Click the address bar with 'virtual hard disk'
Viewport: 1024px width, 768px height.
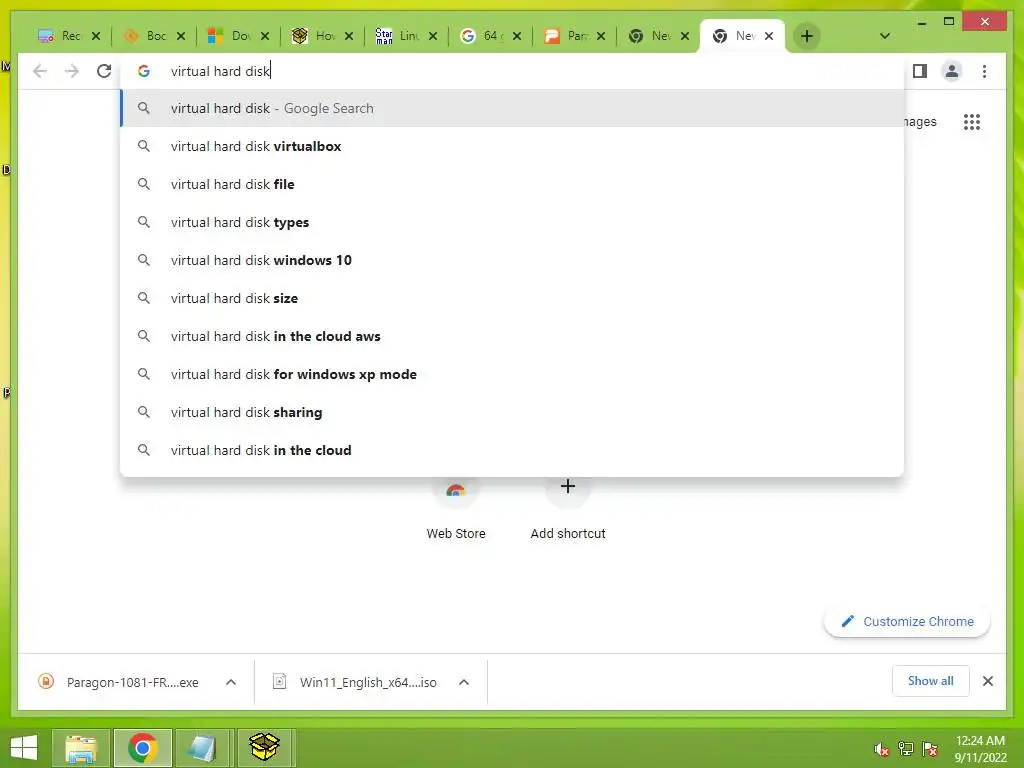(x=512, y=71)
